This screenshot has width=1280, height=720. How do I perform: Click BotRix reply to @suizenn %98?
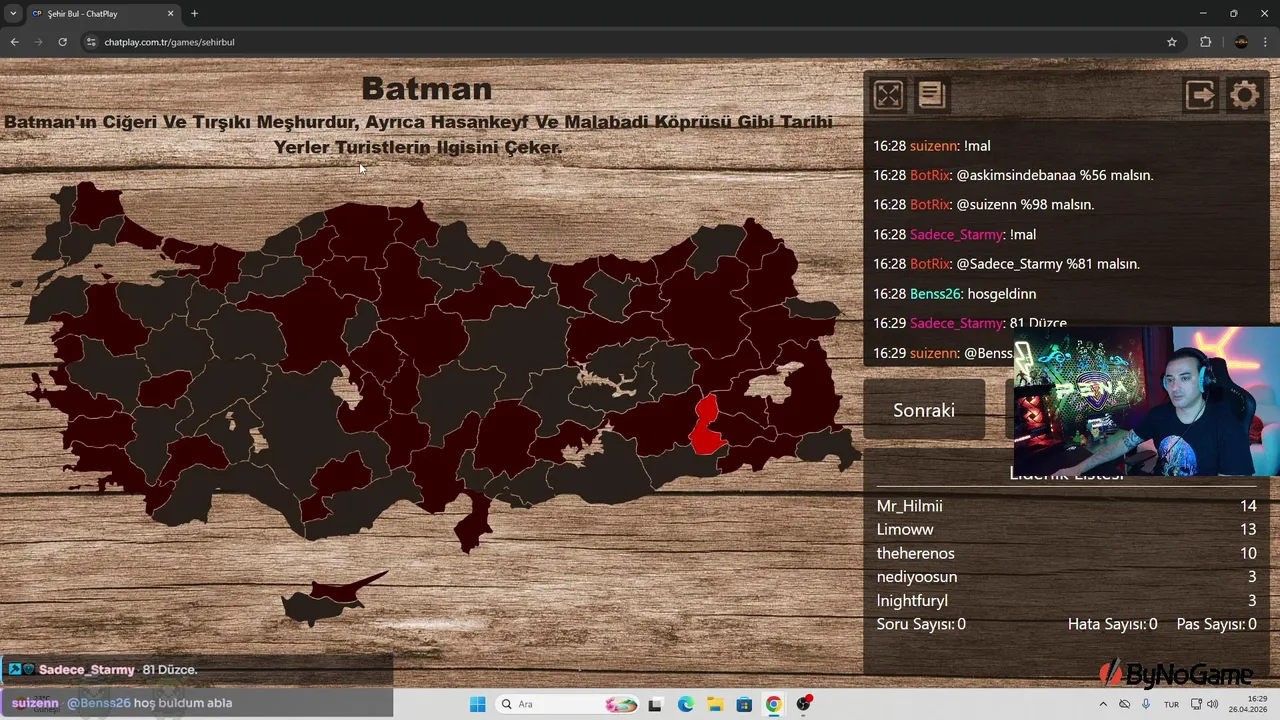tap(984, 205)
